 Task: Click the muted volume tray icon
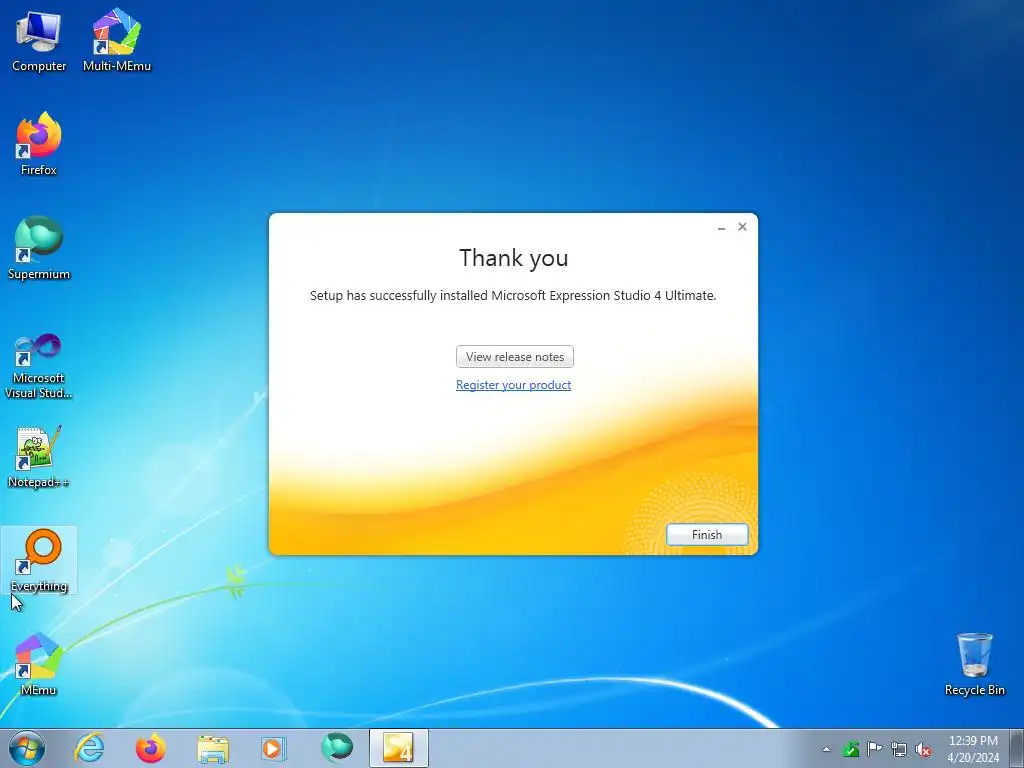pyautogui.click(x=923, y=749)
